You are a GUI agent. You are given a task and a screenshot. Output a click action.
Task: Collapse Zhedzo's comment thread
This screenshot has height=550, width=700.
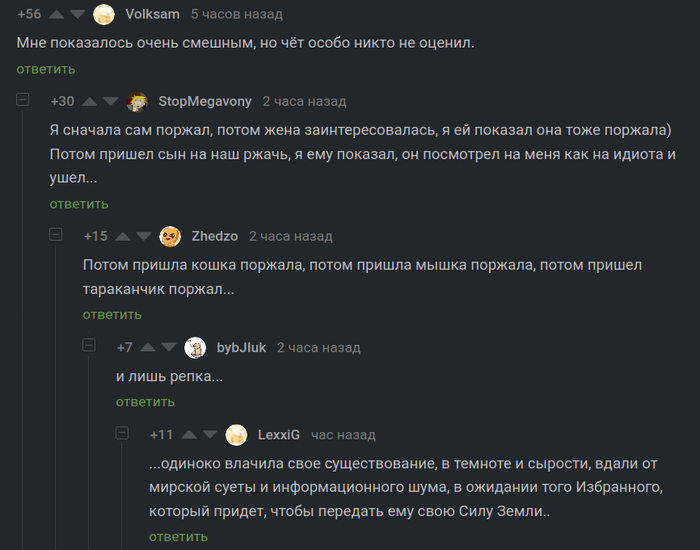[x=56, y=235]
